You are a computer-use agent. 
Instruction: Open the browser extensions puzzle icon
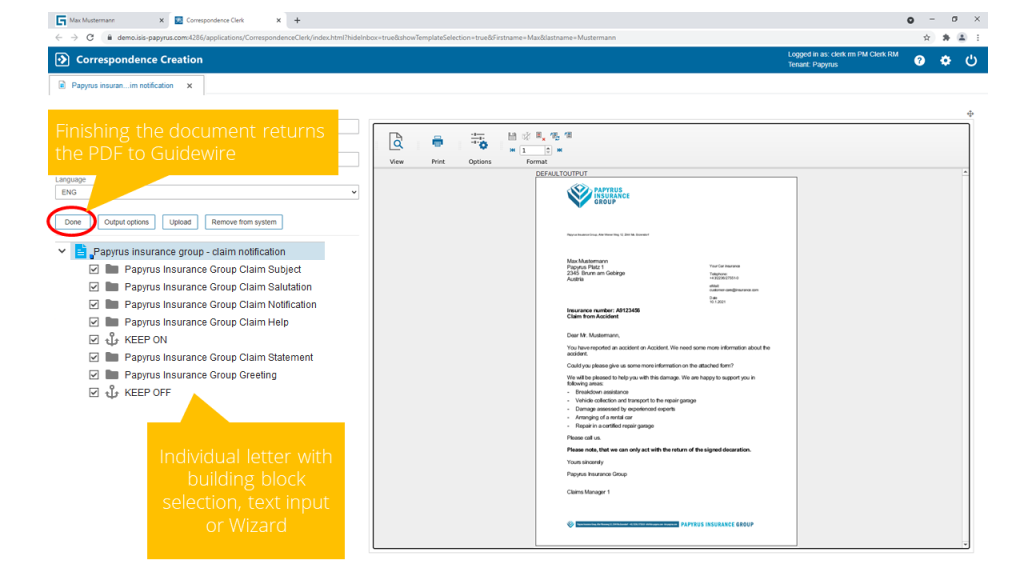point(946,38)
